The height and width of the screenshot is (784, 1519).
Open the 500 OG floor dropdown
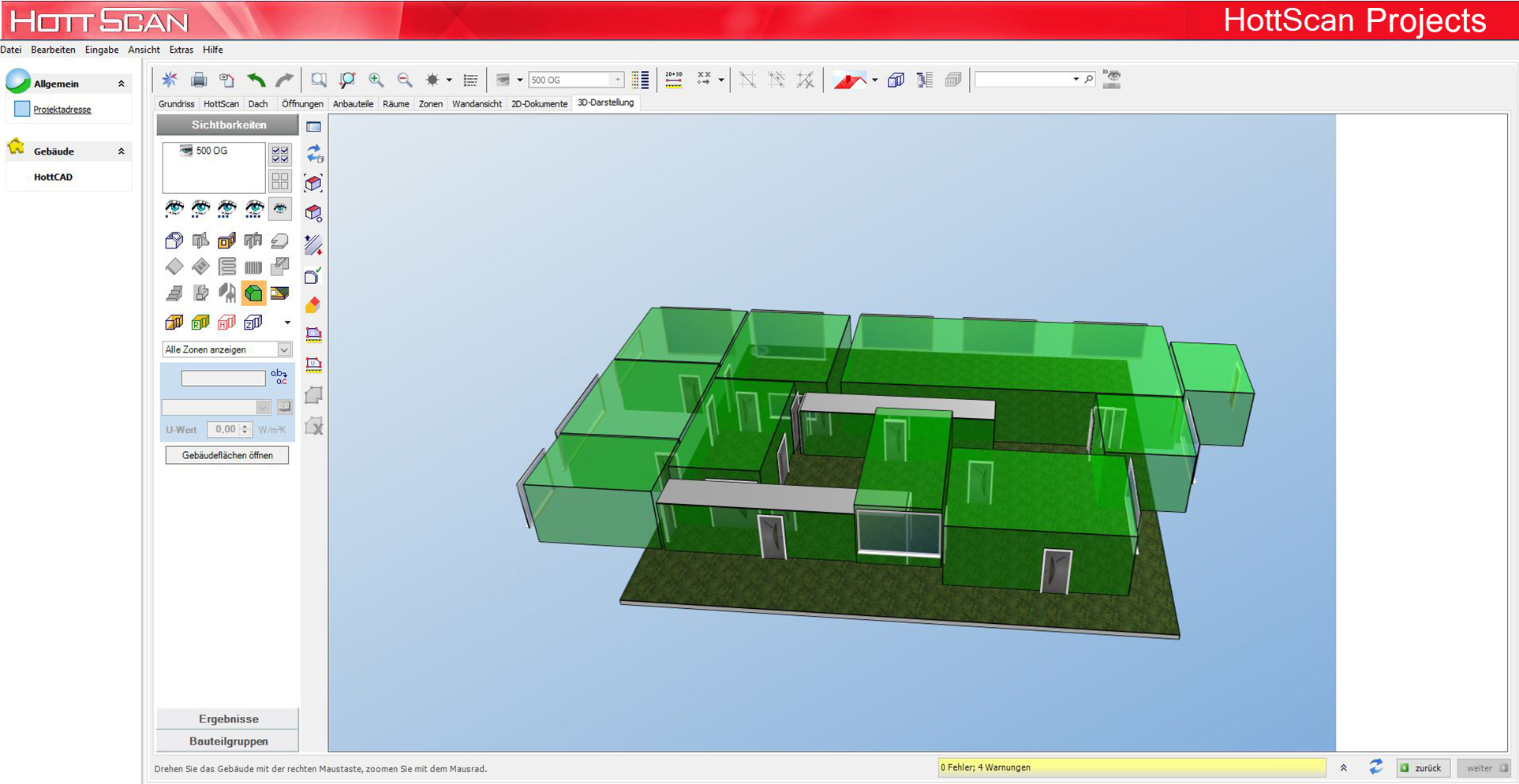(x=617, y=80)
